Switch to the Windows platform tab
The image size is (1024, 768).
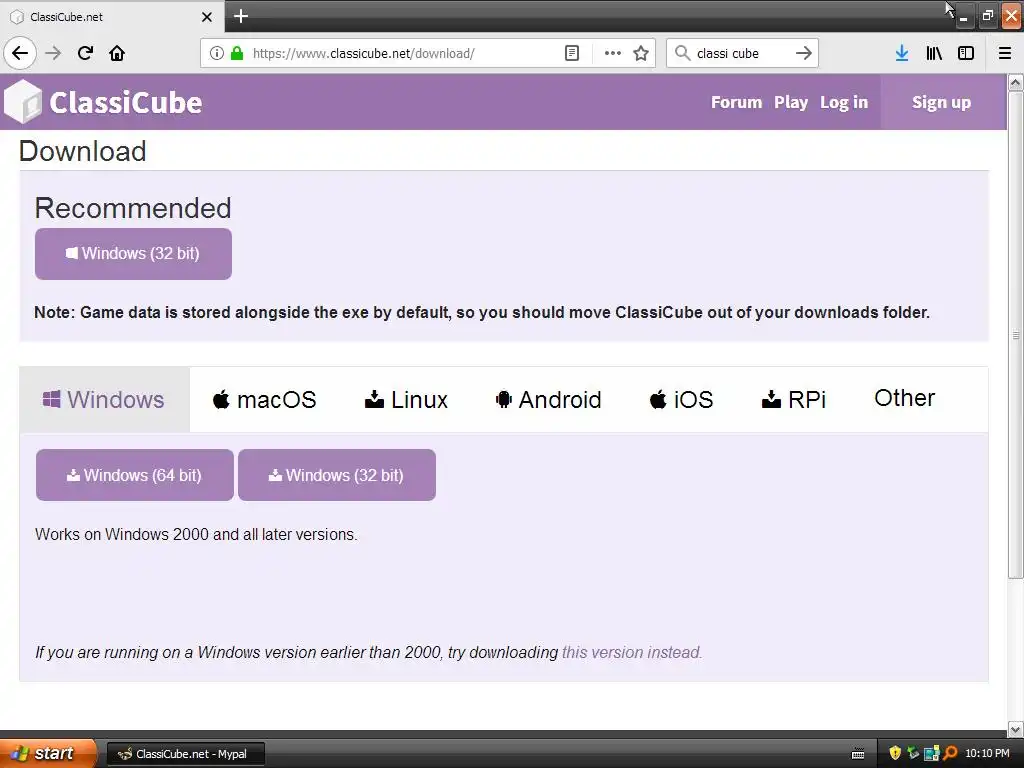pos(104,399)
